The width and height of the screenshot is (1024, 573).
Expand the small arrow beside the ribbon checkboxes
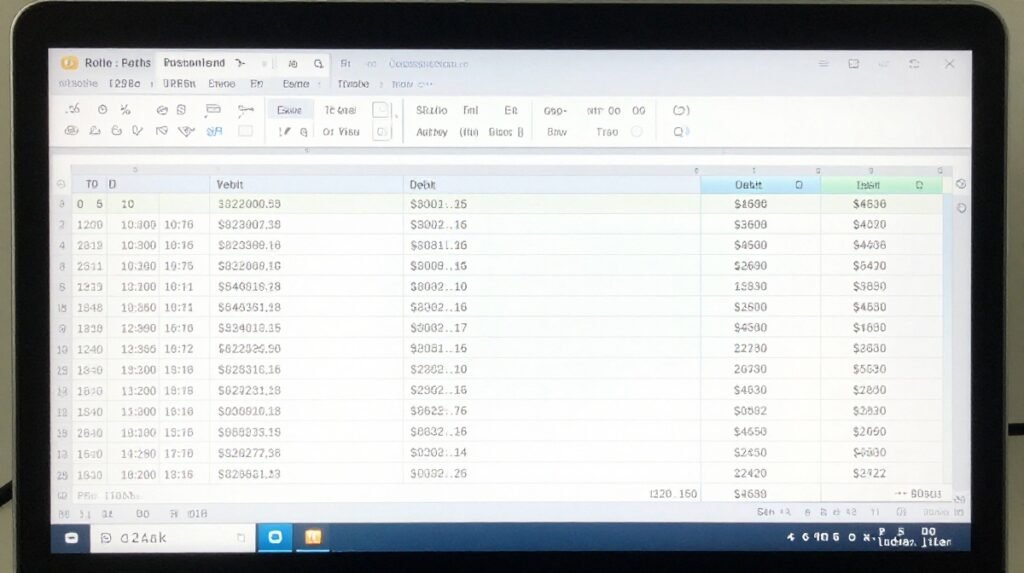coord(396,116)
